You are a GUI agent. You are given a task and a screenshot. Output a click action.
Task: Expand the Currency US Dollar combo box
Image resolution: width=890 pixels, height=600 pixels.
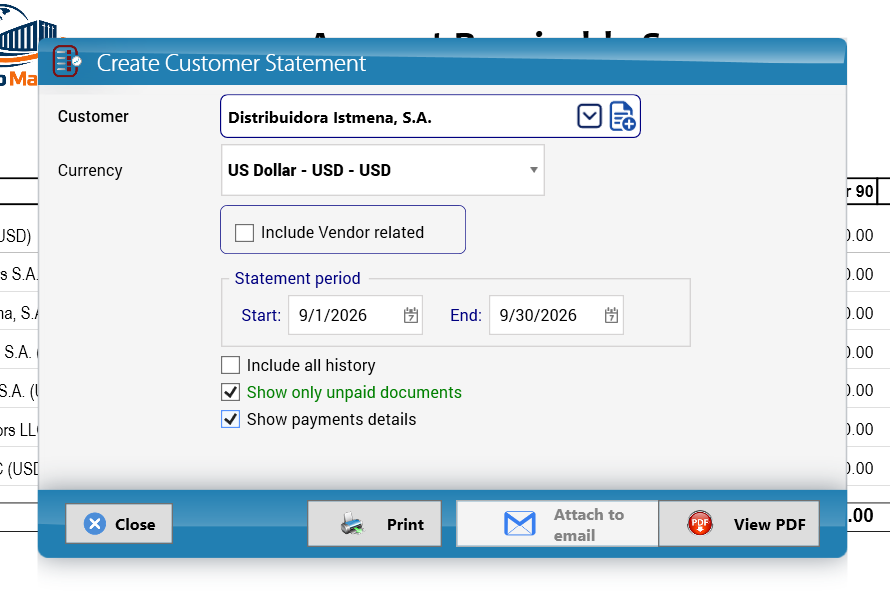(x=383, y=170)
